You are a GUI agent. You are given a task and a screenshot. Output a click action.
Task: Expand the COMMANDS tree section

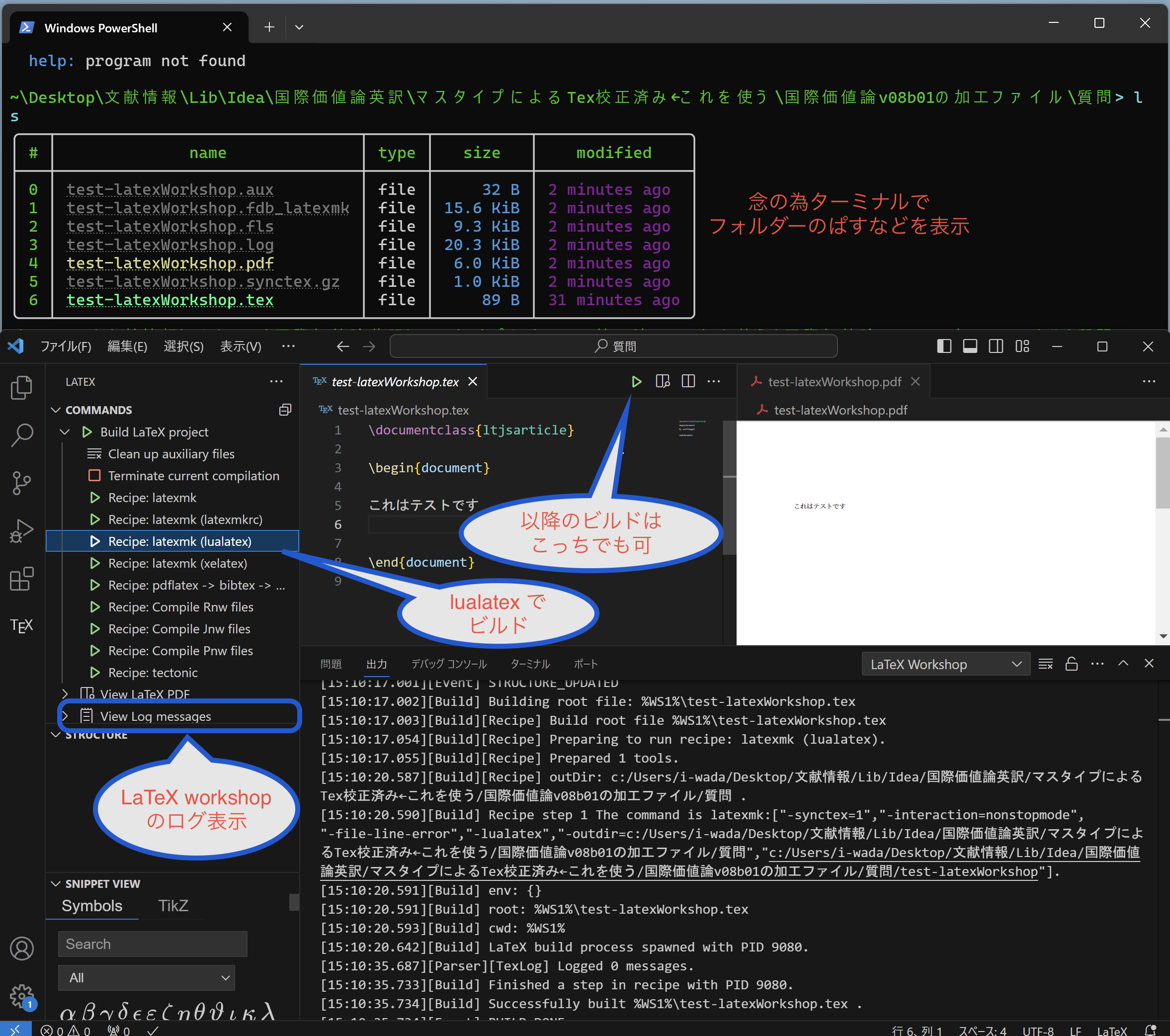(x=58, y=409)
